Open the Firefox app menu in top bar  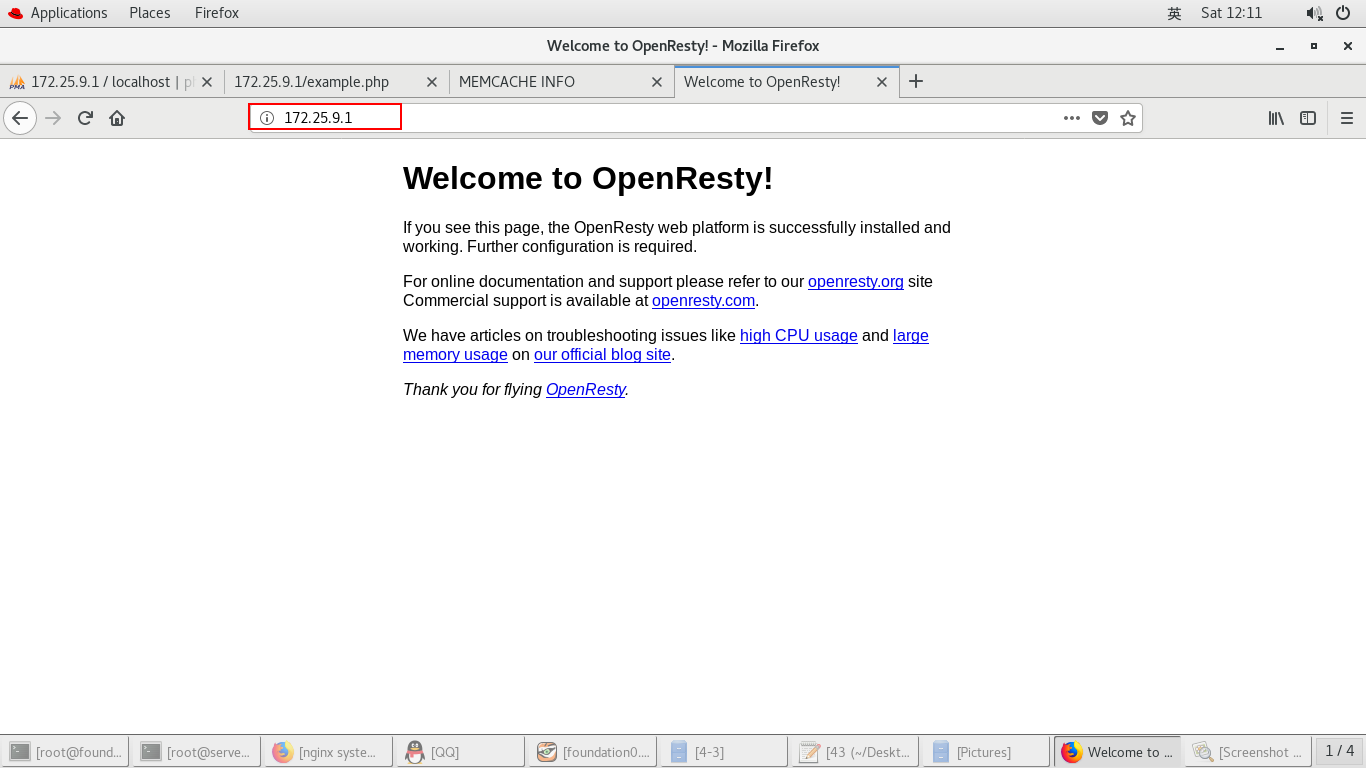tap(217, 13)
